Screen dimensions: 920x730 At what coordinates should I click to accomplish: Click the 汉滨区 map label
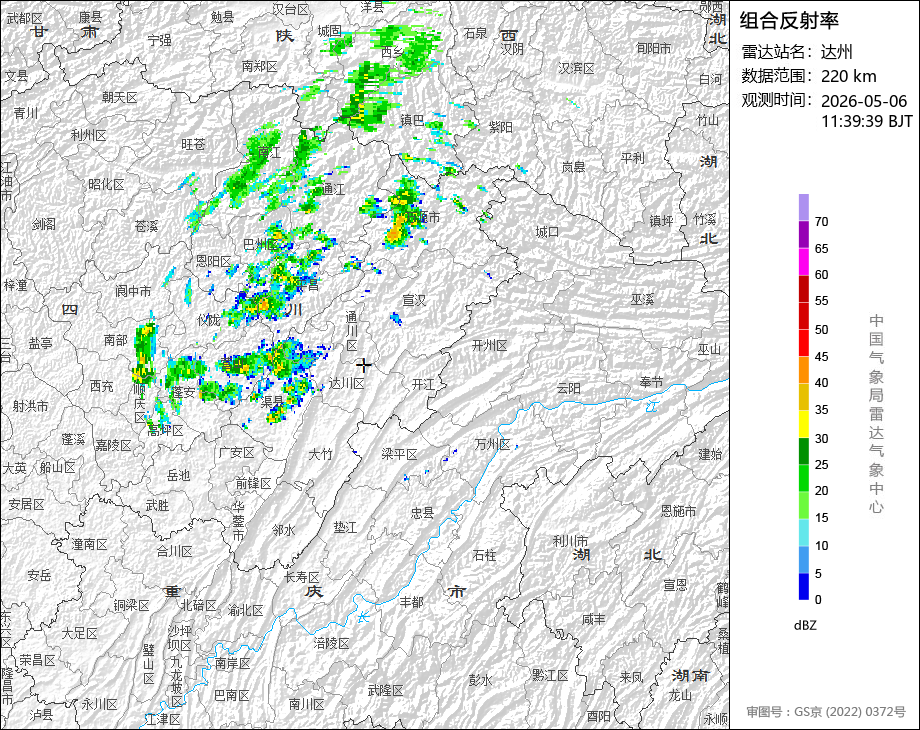576,69
